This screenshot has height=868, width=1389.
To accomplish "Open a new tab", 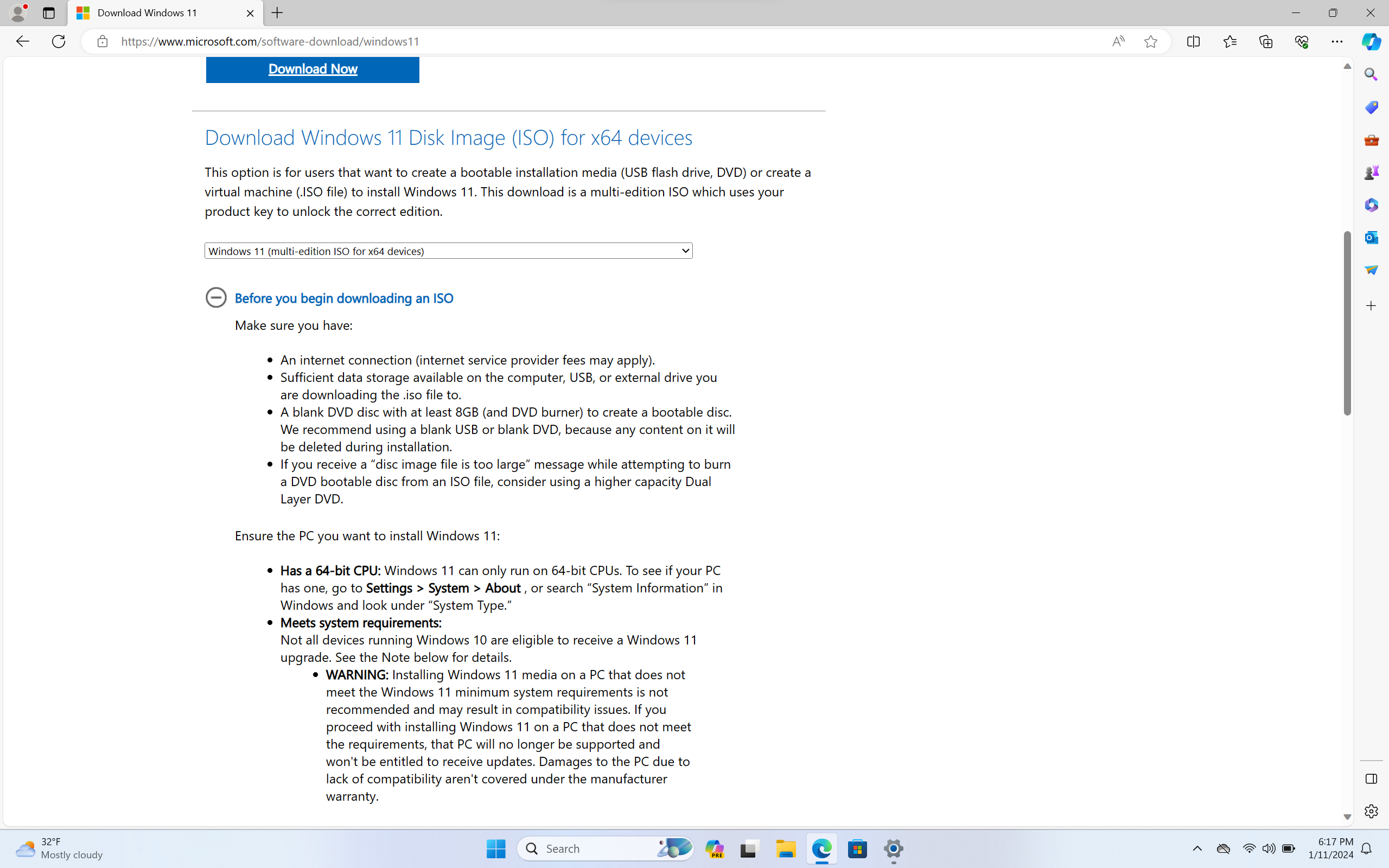I will click(277, 12).
